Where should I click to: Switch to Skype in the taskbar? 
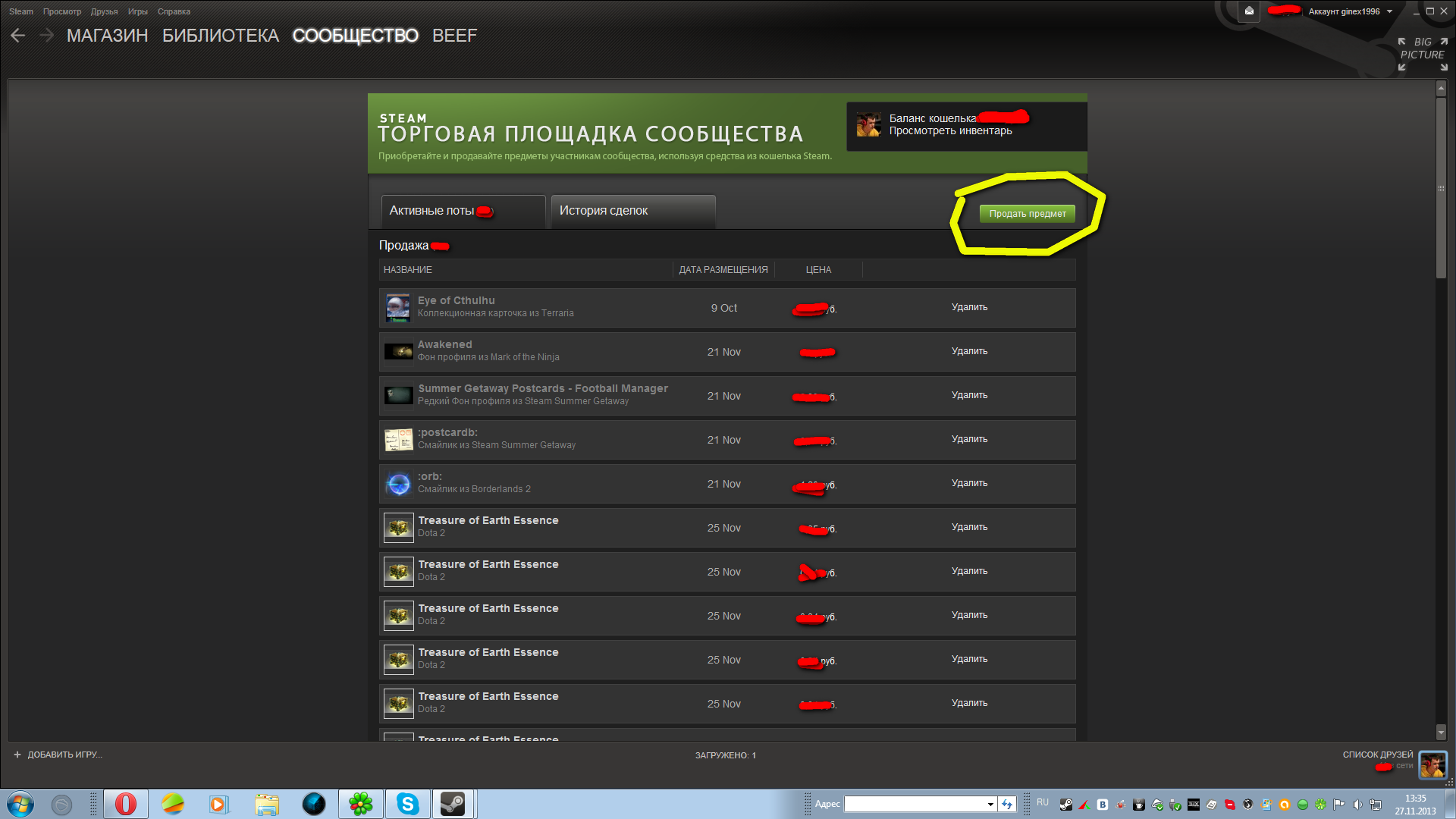click(408, 804)
